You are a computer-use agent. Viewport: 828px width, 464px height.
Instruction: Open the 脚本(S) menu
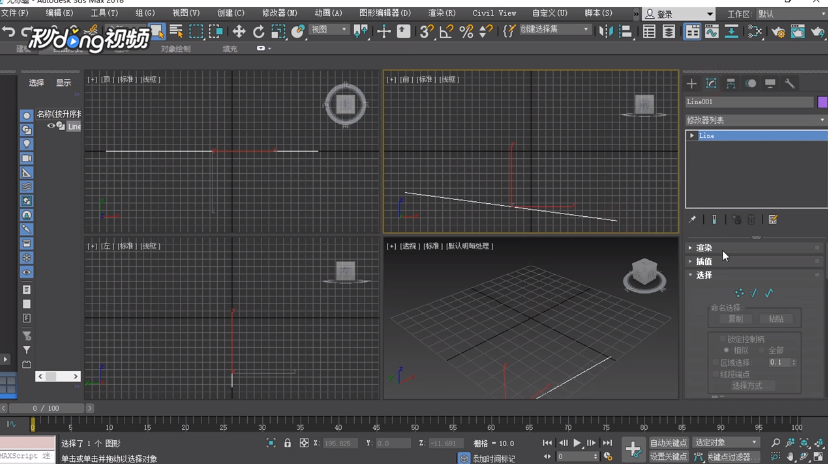pyautogui.click(x=598, y=13)
